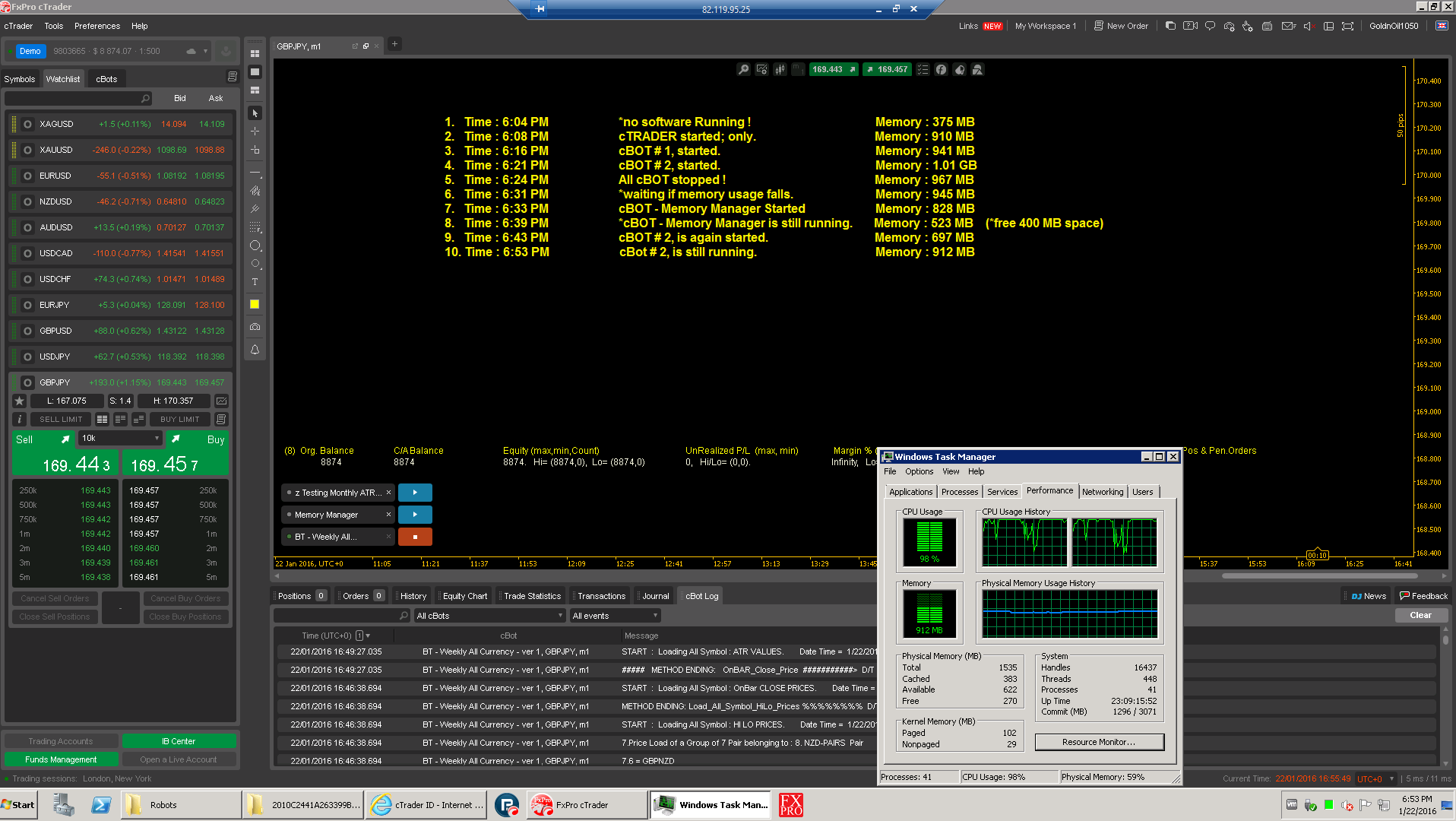Switch to the Symbols tab
The image size is (1456, 821).
click(x=20, y=79)
